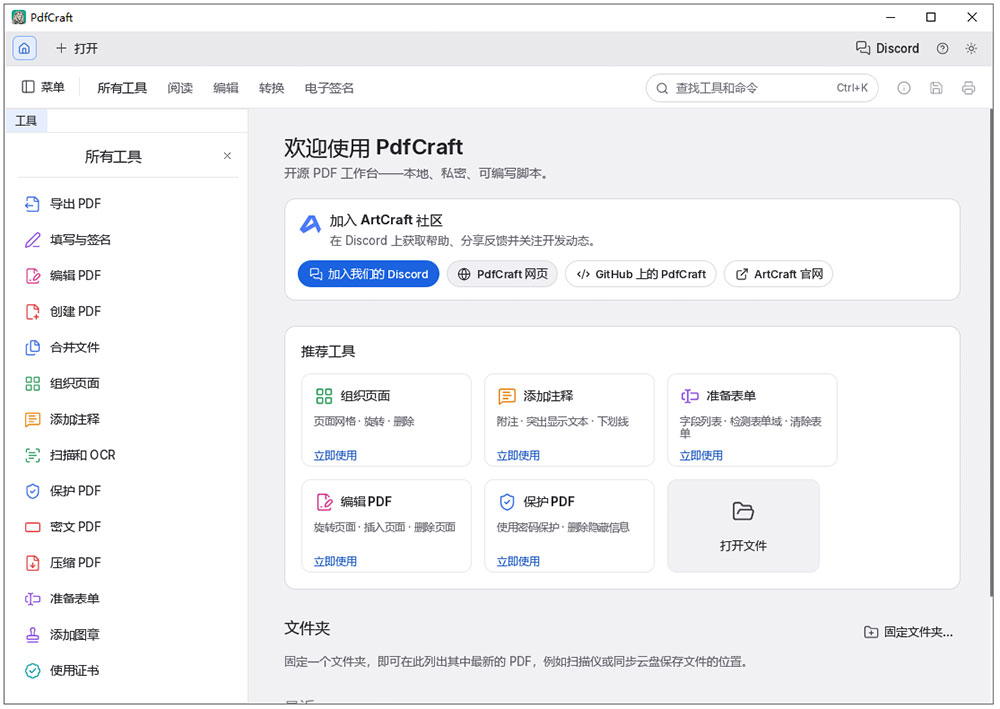
Task: Click the 组织页面 card grid icon
Action: (x=324, y=396)
